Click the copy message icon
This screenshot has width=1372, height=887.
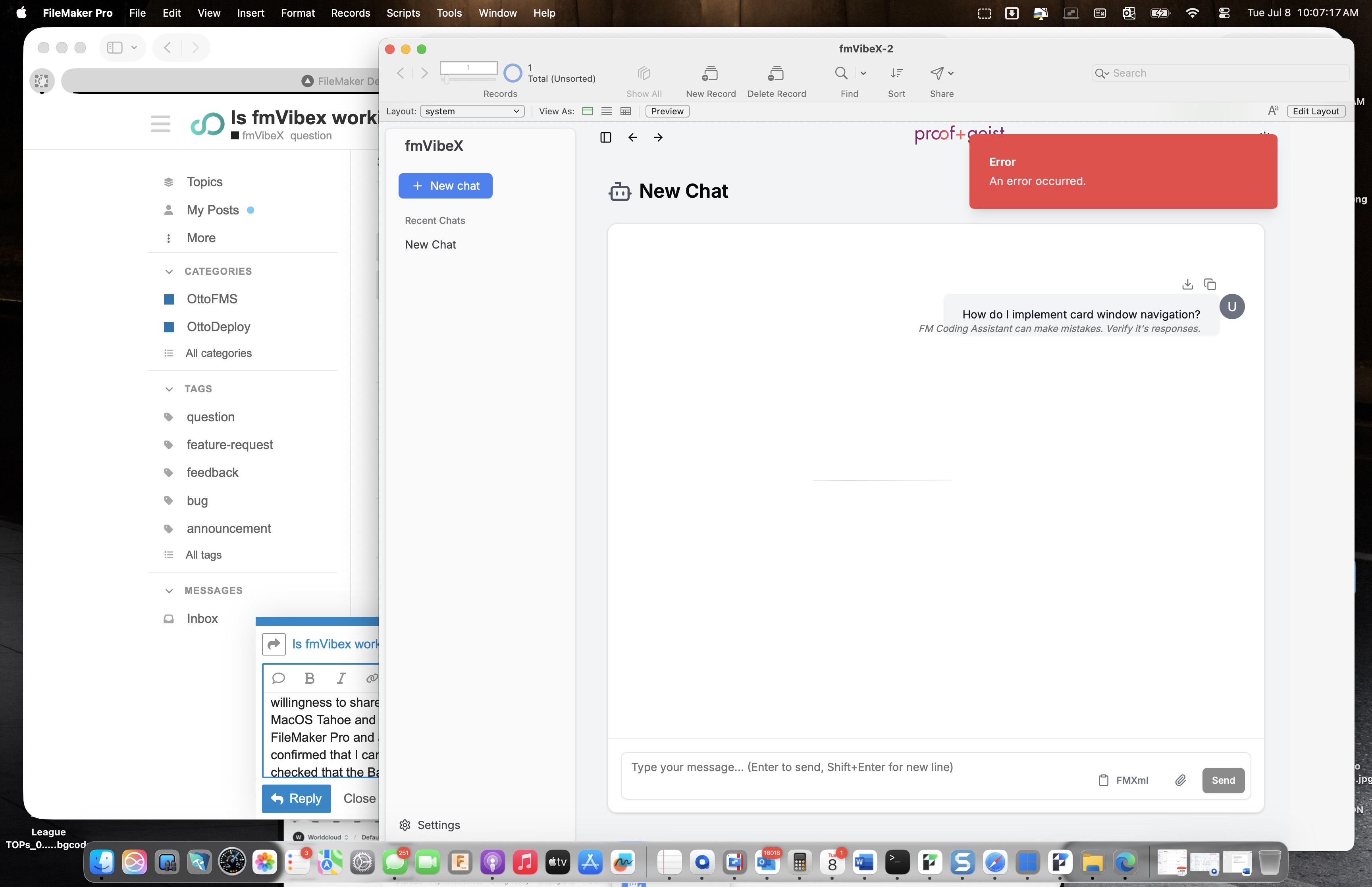point(1210,284)
